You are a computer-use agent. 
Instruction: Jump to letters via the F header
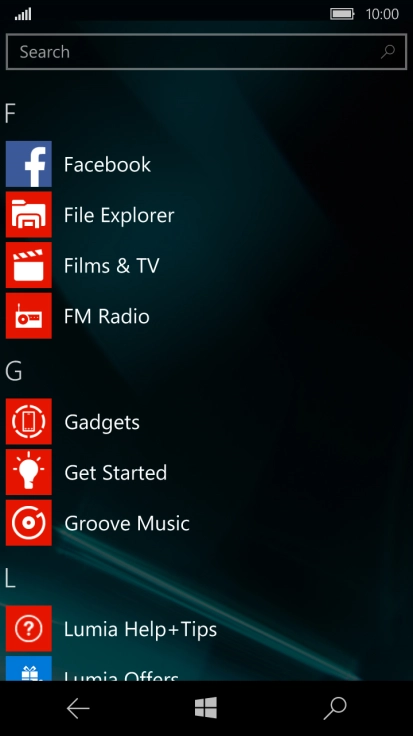10,113
